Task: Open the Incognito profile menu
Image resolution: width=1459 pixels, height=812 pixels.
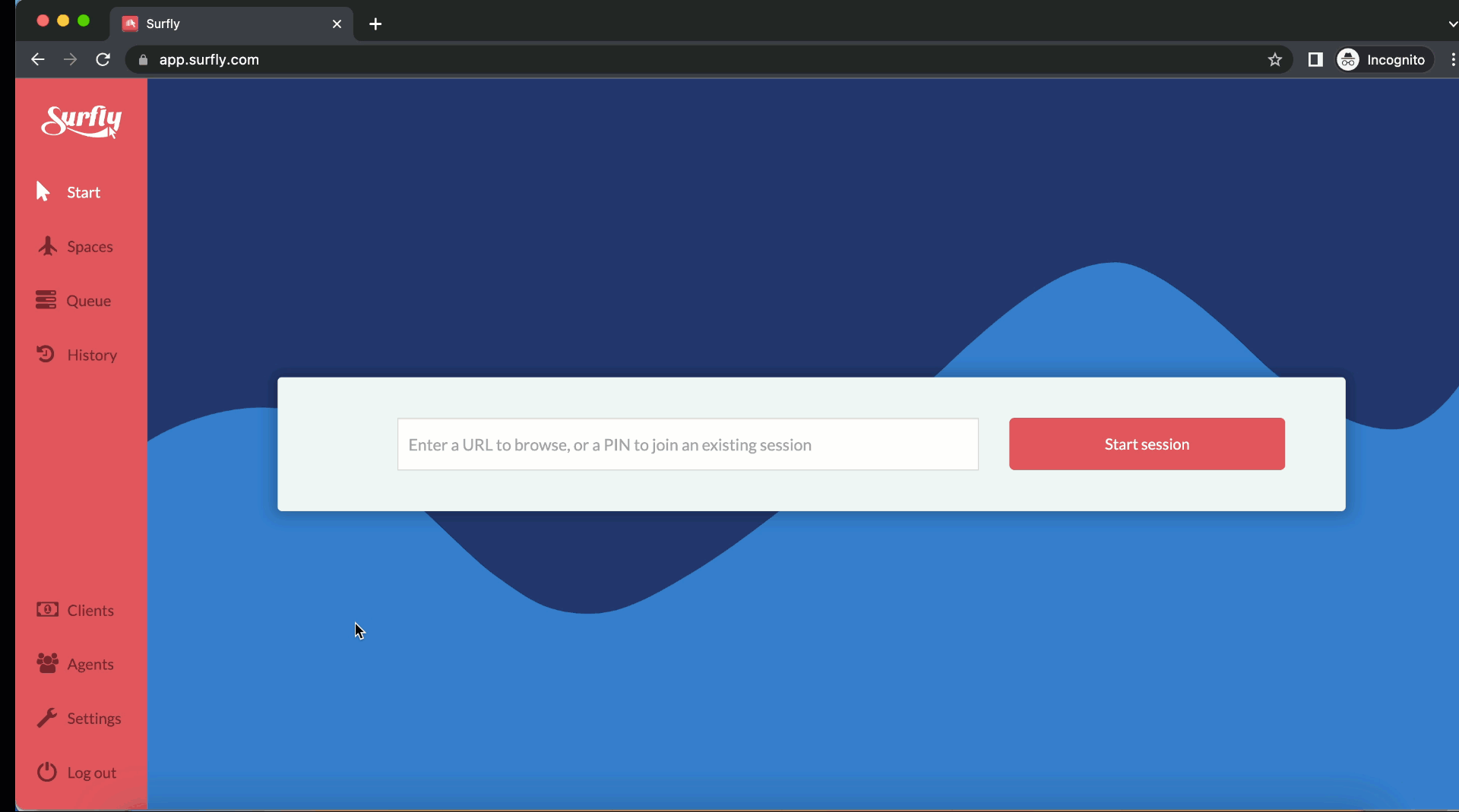Action: pos(1382,60)
